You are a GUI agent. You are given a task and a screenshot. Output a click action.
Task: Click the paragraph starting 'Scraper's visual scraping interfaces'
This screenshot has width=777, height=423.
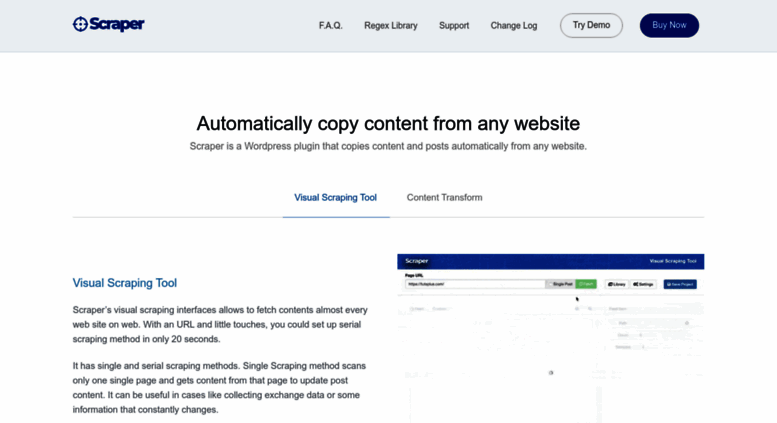coord(220,324)
